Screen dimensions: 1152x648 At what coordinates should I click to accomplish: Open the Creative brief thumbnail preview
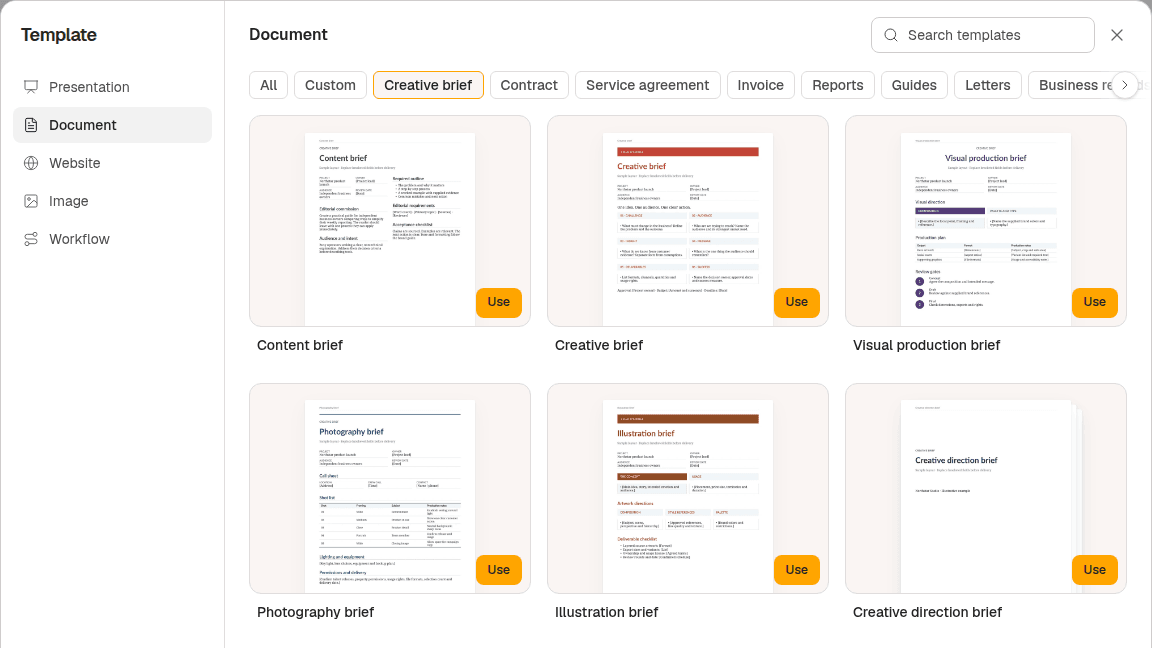tap(688, 220)
